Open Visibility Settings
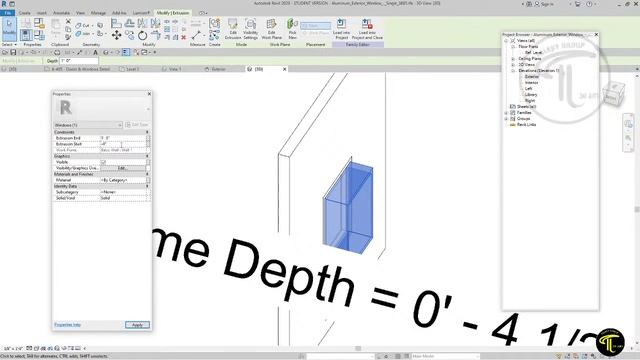This screenshot has height=360, width=640. pos(251,29)
